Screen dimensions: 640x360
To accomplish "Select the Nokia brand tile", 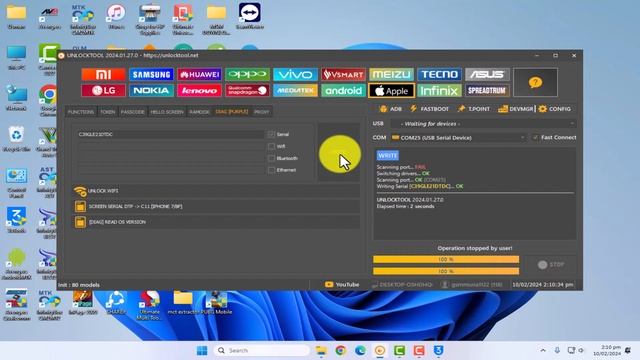I will (x=151, y=90).
